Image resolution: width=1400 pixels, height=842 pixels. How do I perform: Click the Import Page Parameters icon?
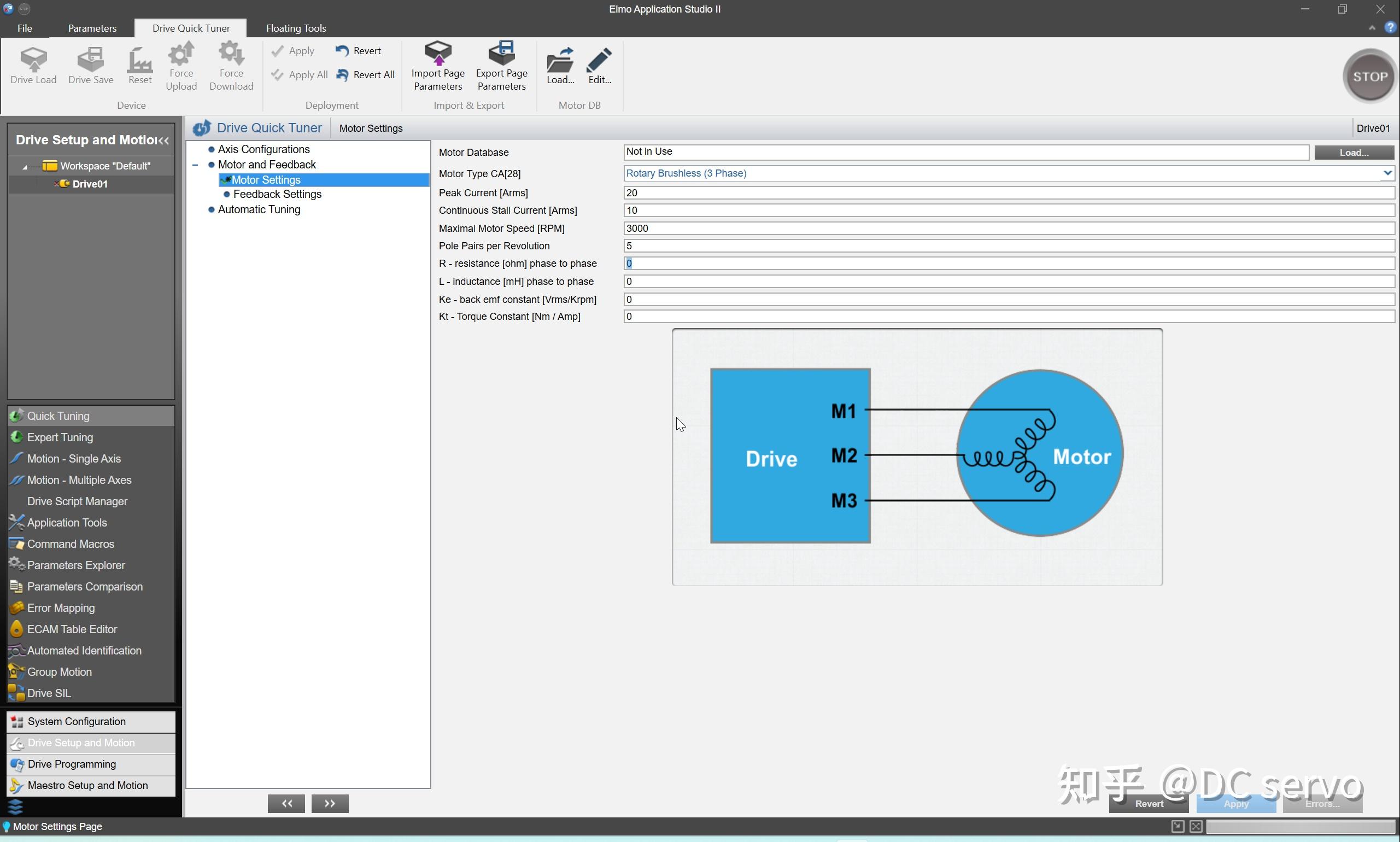[438, 54]
